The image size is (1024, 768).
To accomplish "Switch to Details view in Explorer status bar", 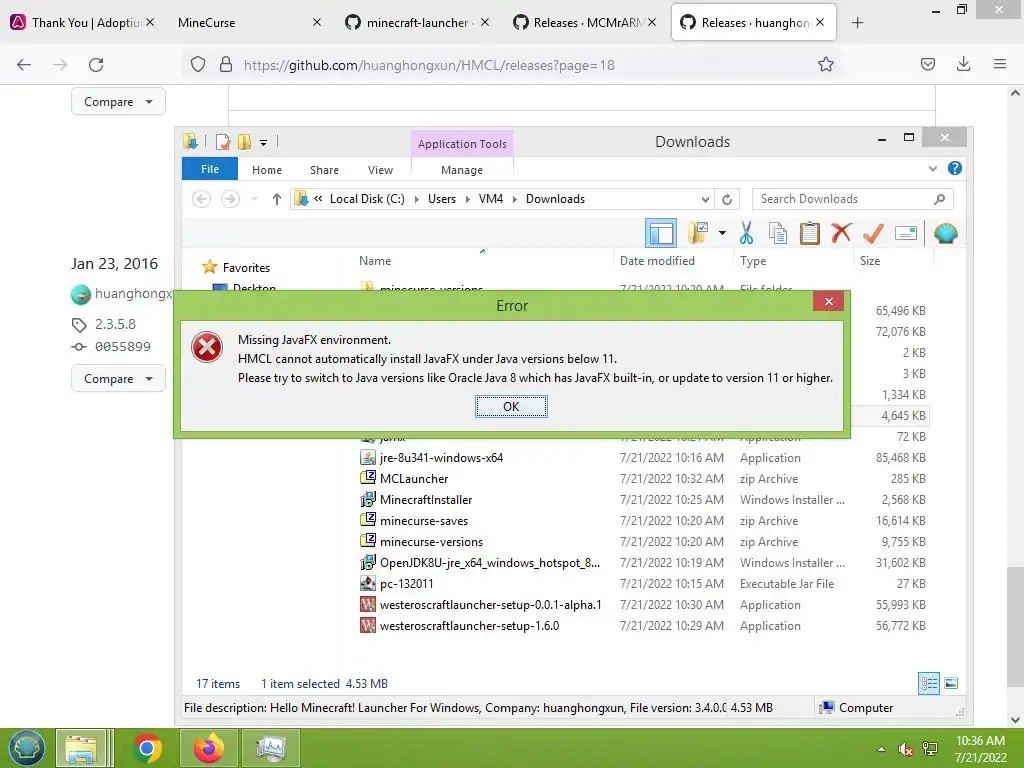I will (929, 683).
